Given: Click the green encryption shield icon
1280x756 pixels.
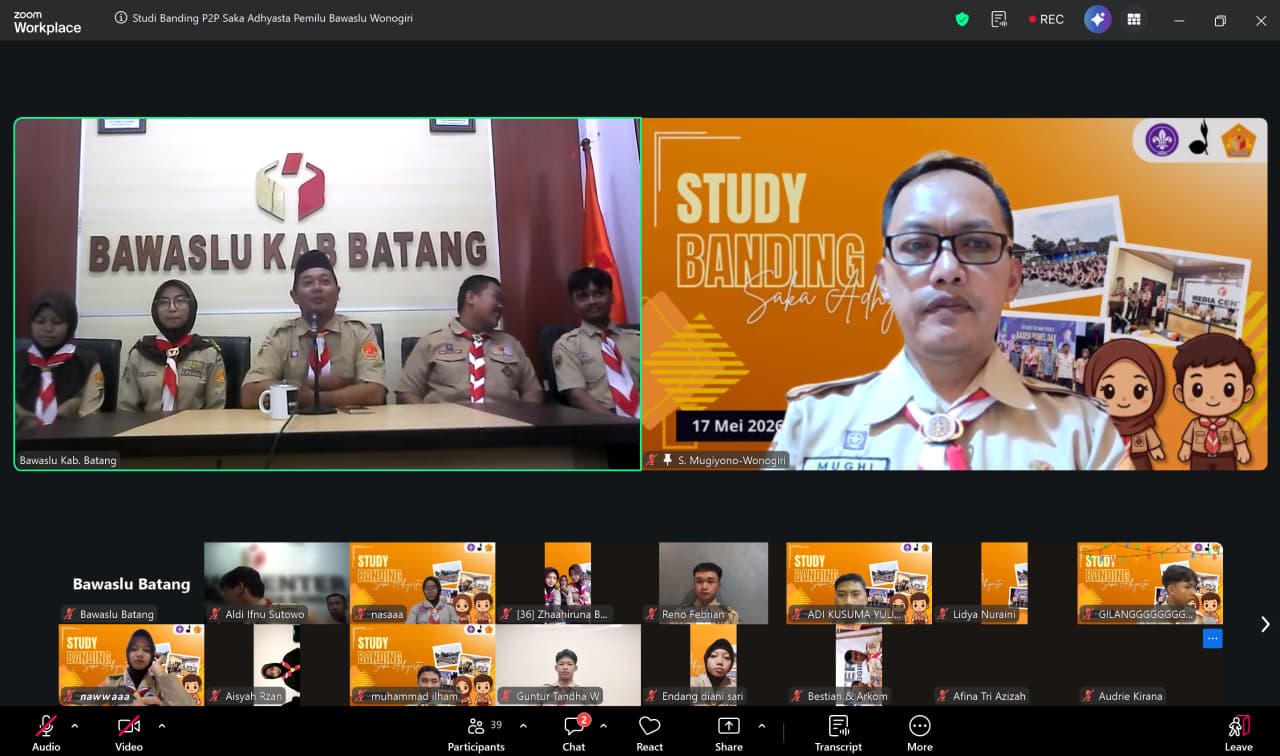Looking at the screenshot, I should click(x=962, y=19).
